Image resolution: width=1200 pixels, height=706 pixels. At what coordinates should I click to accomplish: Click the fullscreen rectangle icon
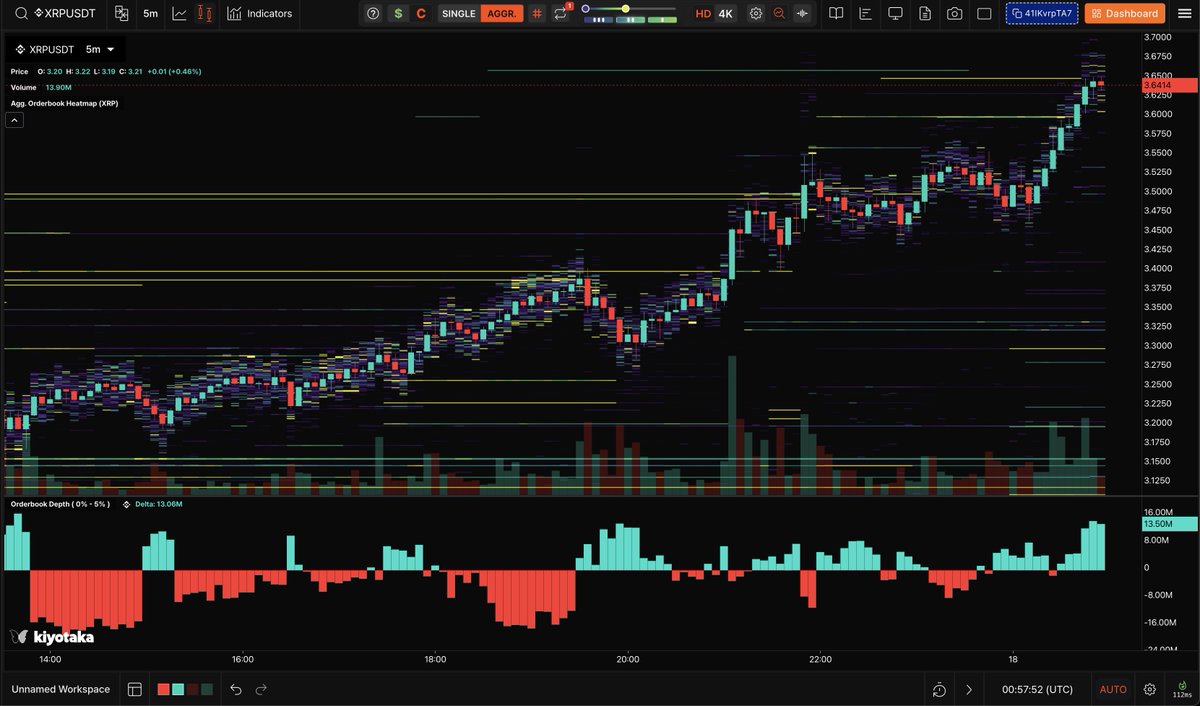(x=984, y=14)
